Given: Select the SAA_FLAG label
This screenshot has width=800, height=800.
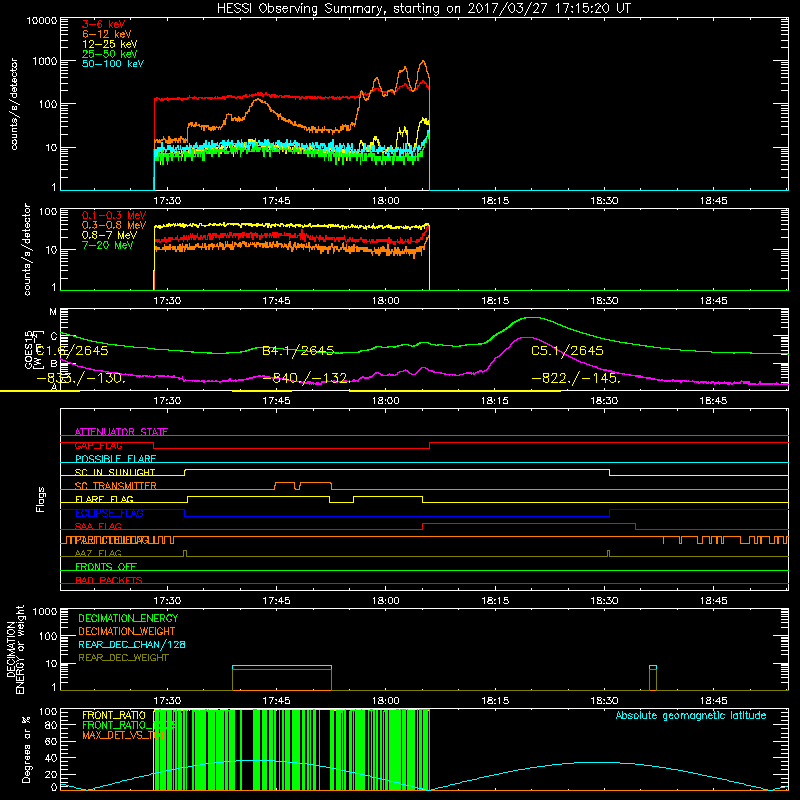Looking at the screenshot, I should (98, 526).
